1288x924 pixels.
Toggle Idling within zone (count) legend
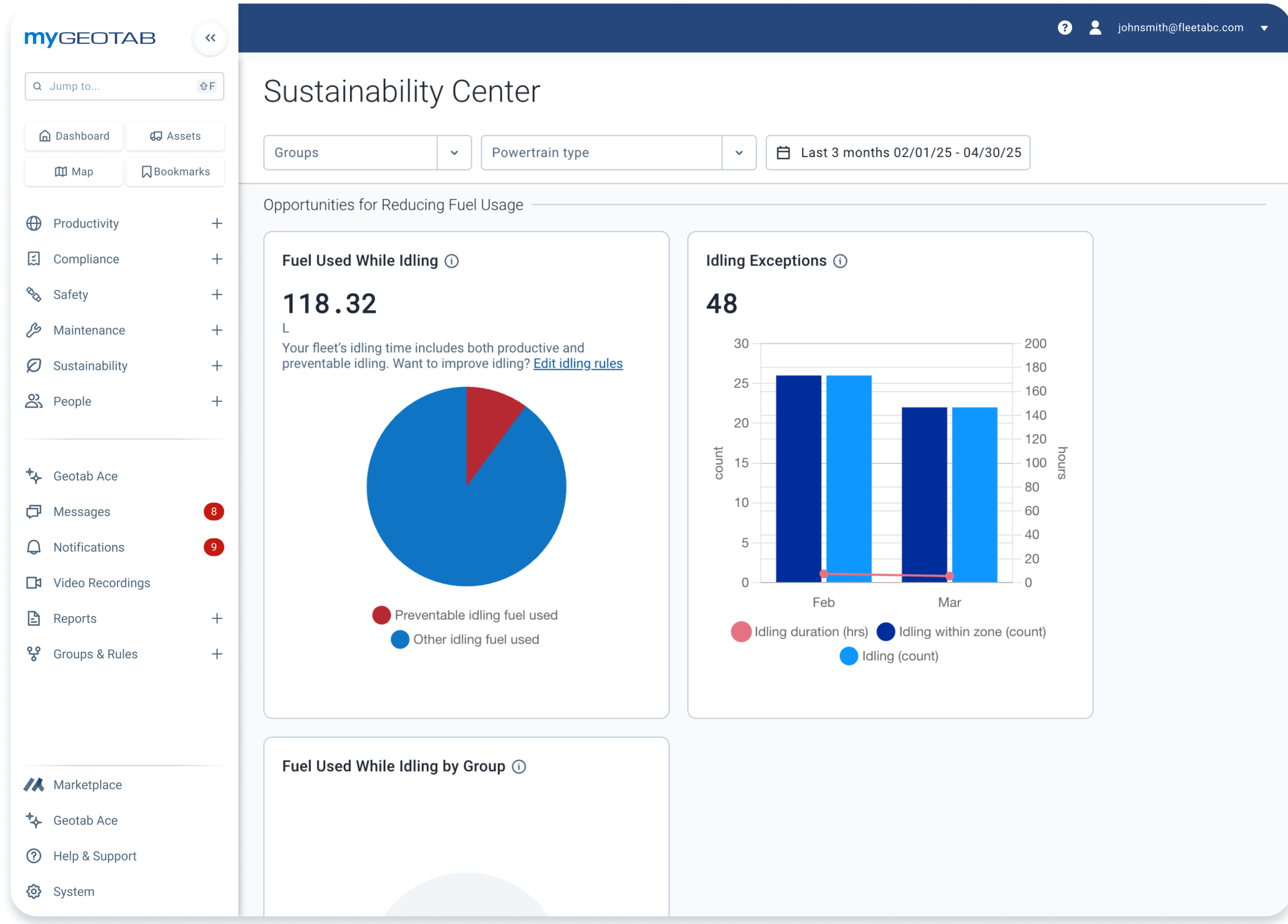click(x=961, y=632)
